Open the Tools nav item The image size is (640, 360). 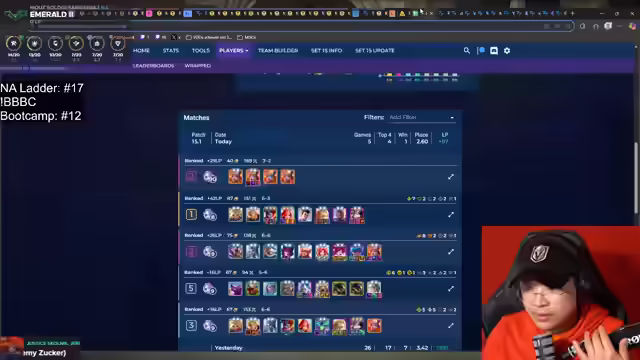200,51
